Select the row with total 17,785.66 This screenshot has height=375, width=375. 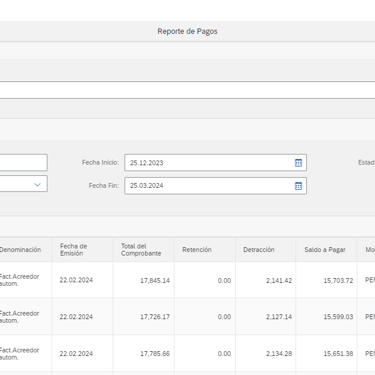pos(187,353)
